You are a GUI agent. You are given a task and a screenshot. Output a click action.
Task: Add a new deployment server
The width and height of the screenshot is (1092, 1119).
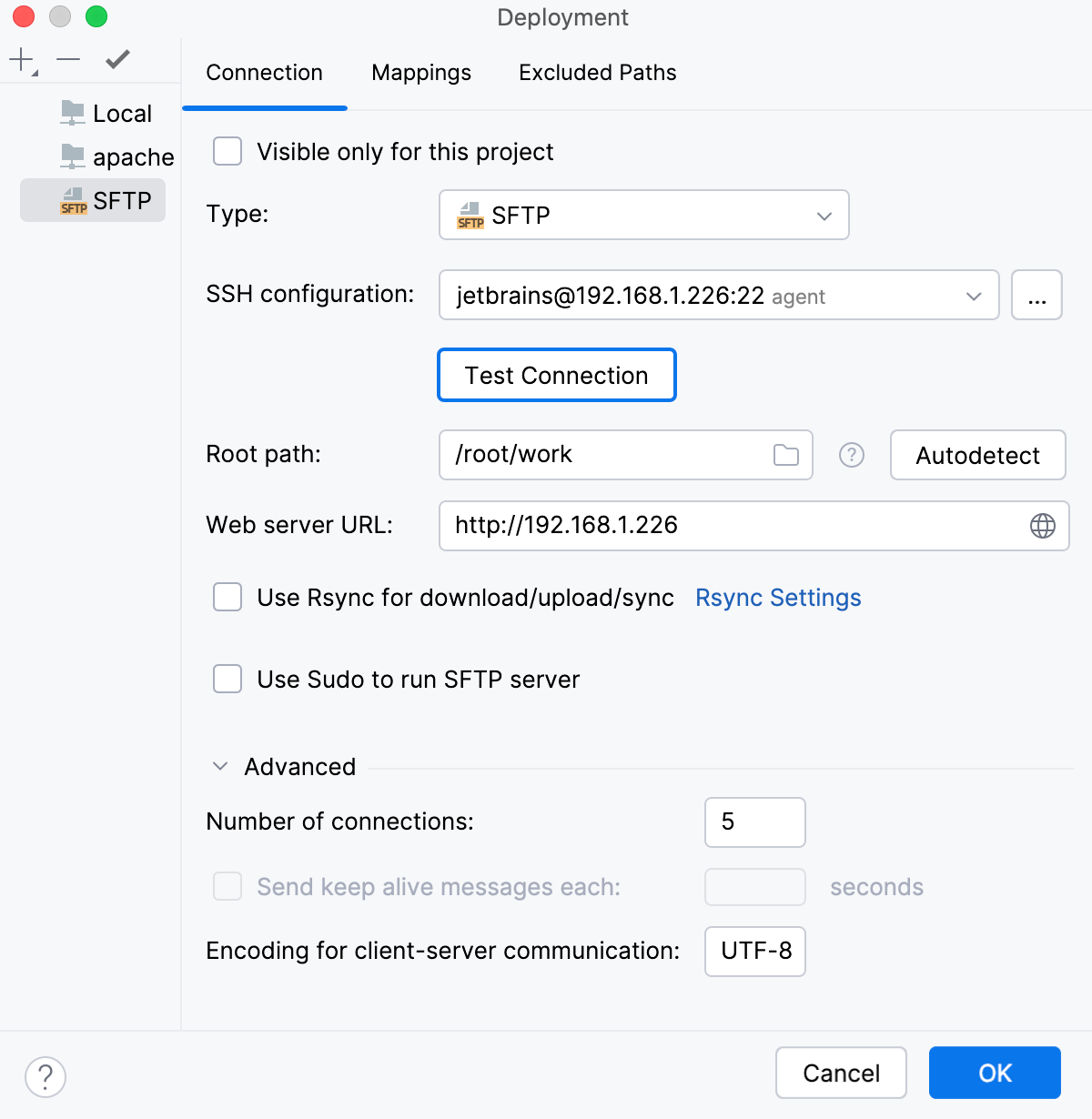pyautogui.click(x=18, y=60)
